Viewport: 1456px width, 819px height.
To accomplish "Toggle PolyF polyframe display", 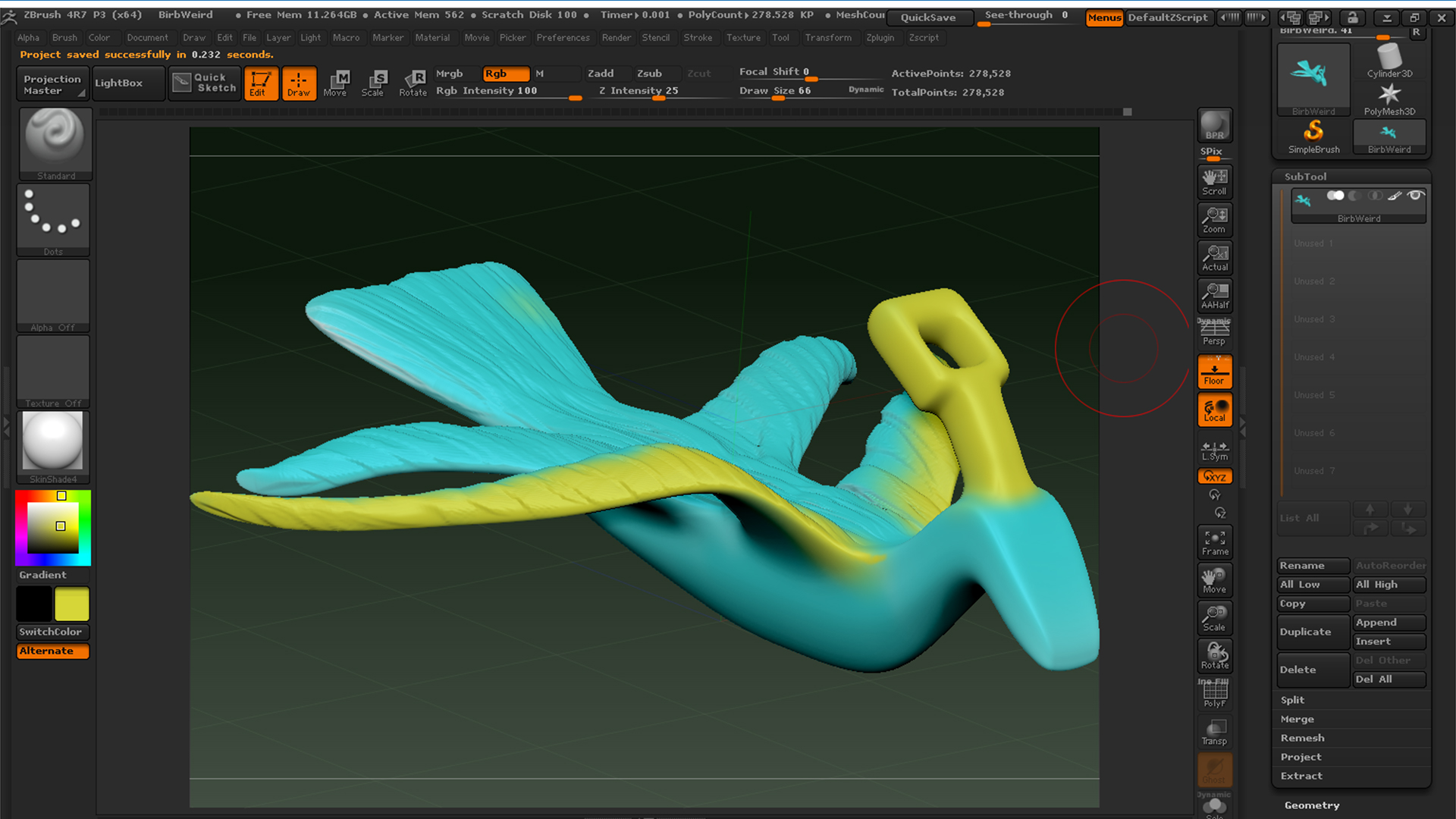I will [x=1215, y=694].
